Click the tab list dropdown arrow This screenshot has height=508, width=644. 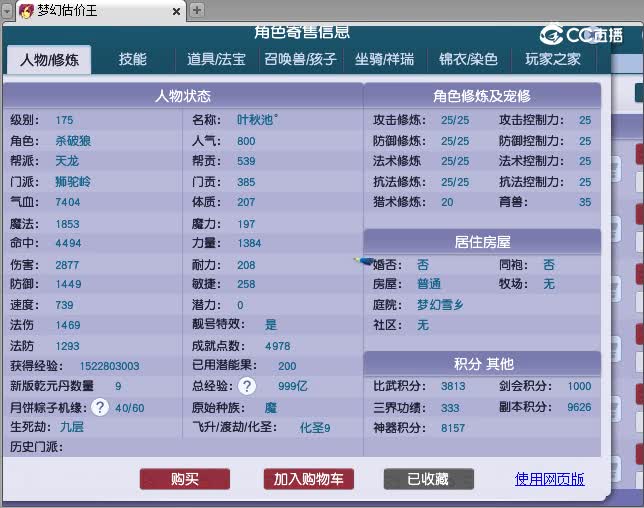[x=7, y=11]
